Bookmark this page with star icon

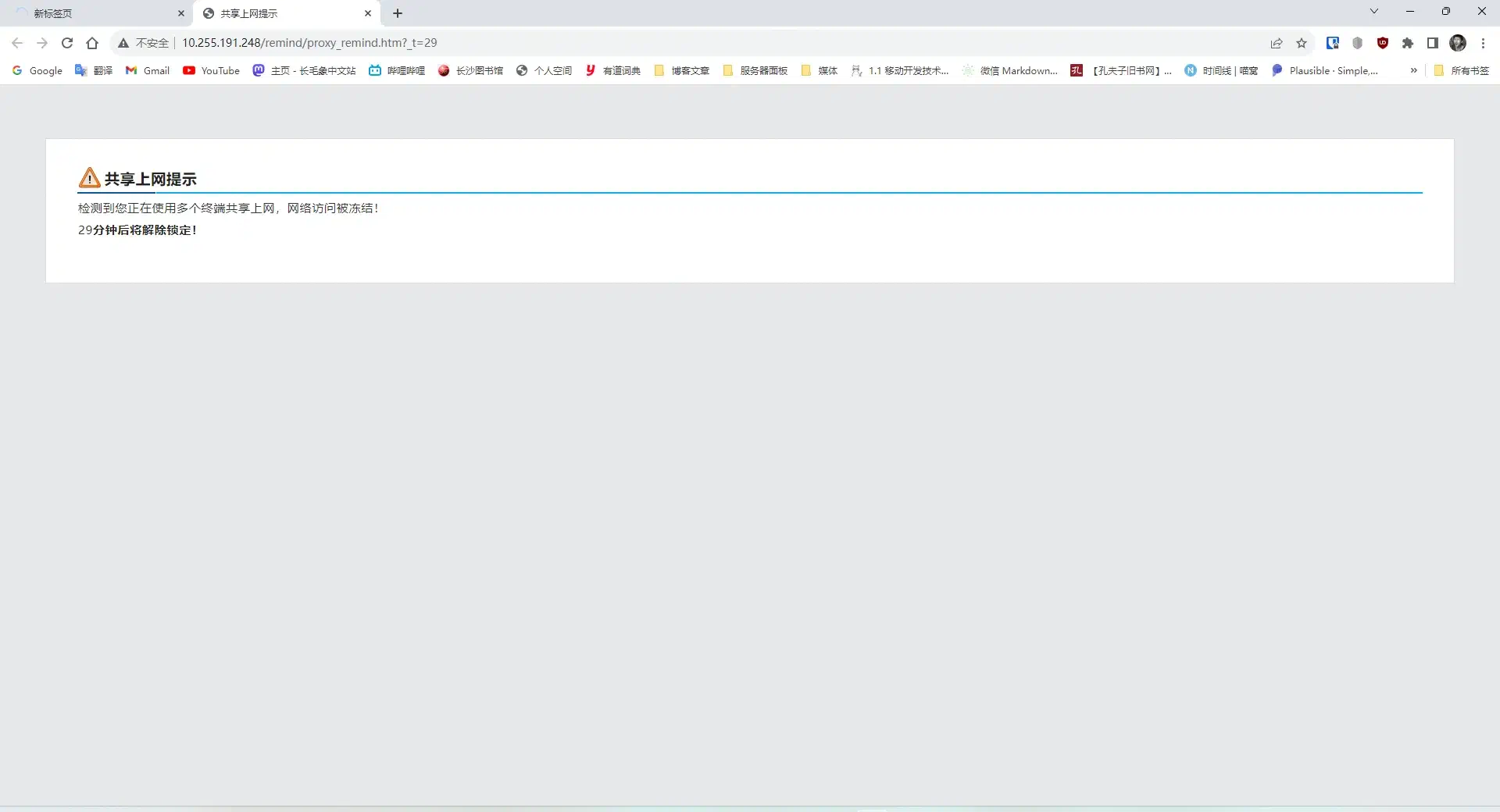tap(1302, 43)
